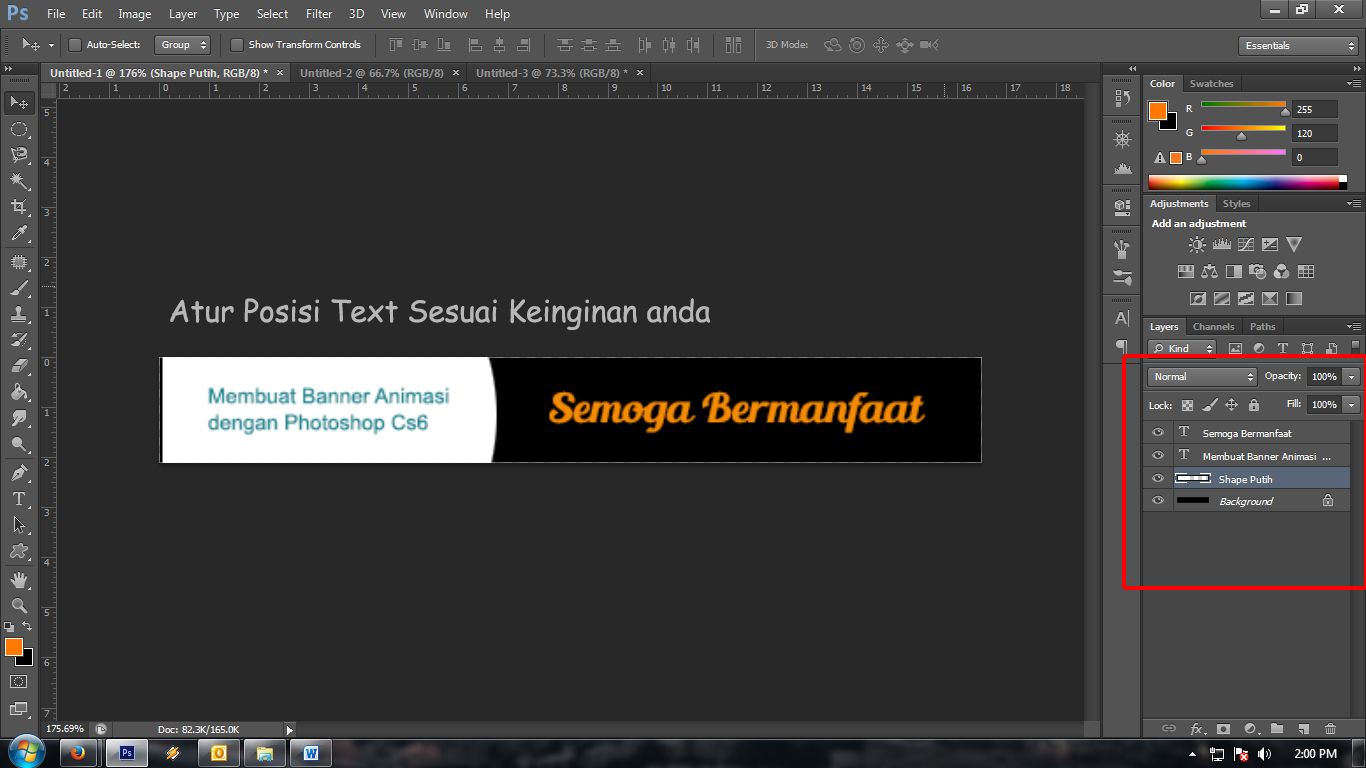Add a Brightness/Contrast adjustment
This screenshot has height=768, width=1366.
[1197, 244]
